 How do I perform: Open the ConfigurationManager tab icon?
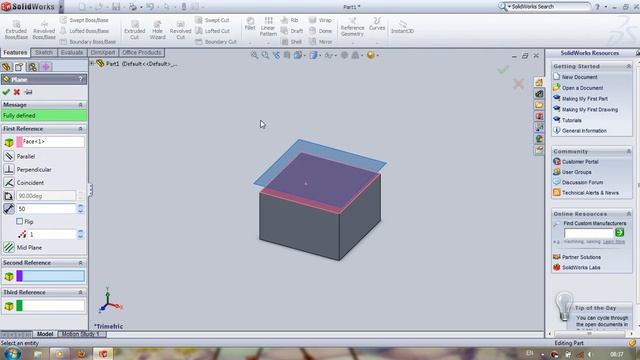[x=32, y=67]
